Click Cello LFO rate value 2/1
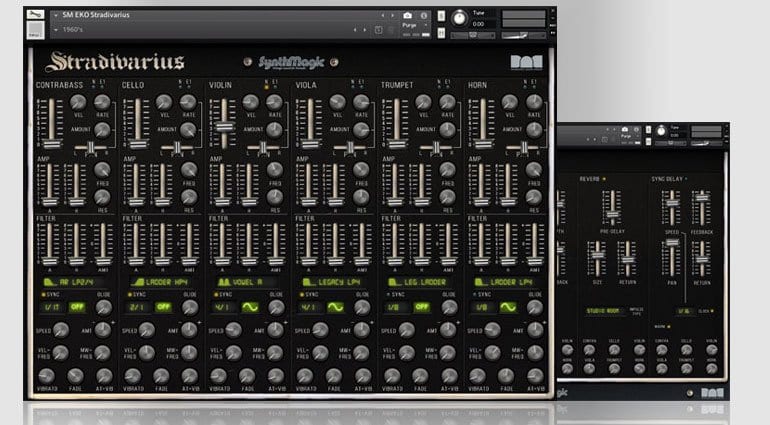 point(138,307)
